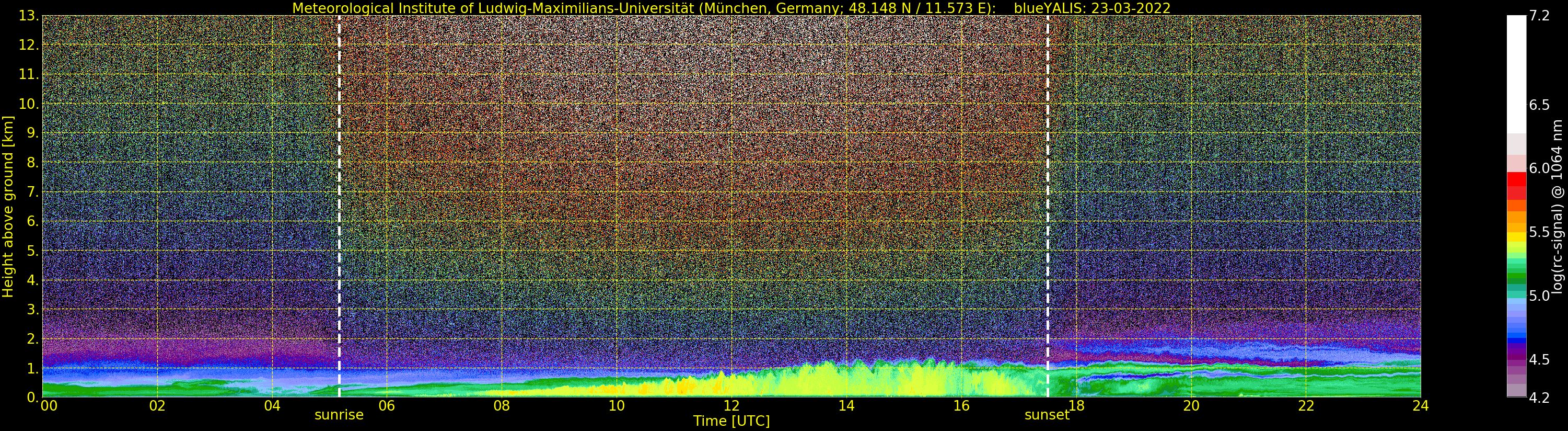This screenshot has height=431, width=1568.
Task: Click the '6.0' colorbar value
Action: (1539, 168)
